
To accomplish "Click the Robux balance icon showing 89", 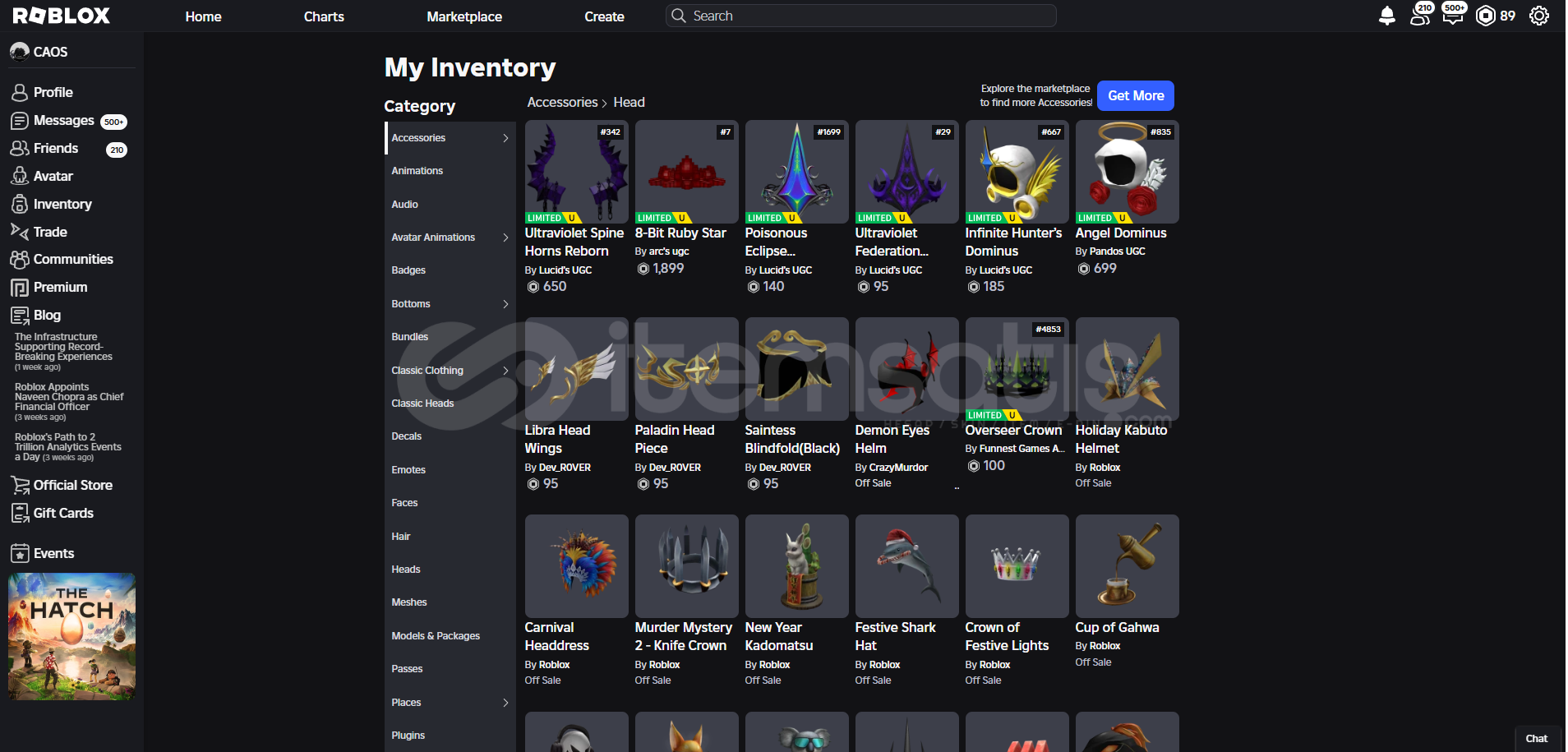I will (x=1486, y=16).
